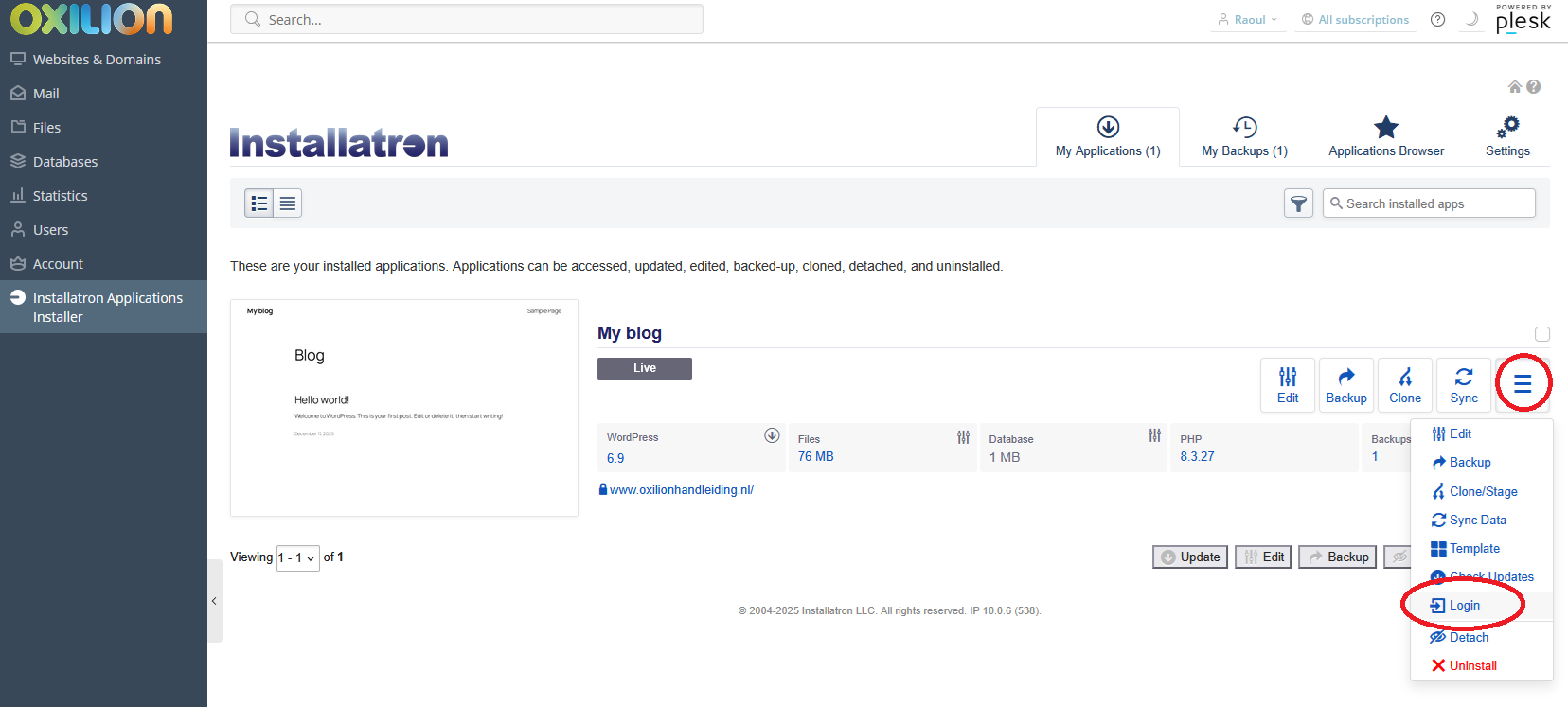Click the Database 1 MB value

[x=1005, y=457]
